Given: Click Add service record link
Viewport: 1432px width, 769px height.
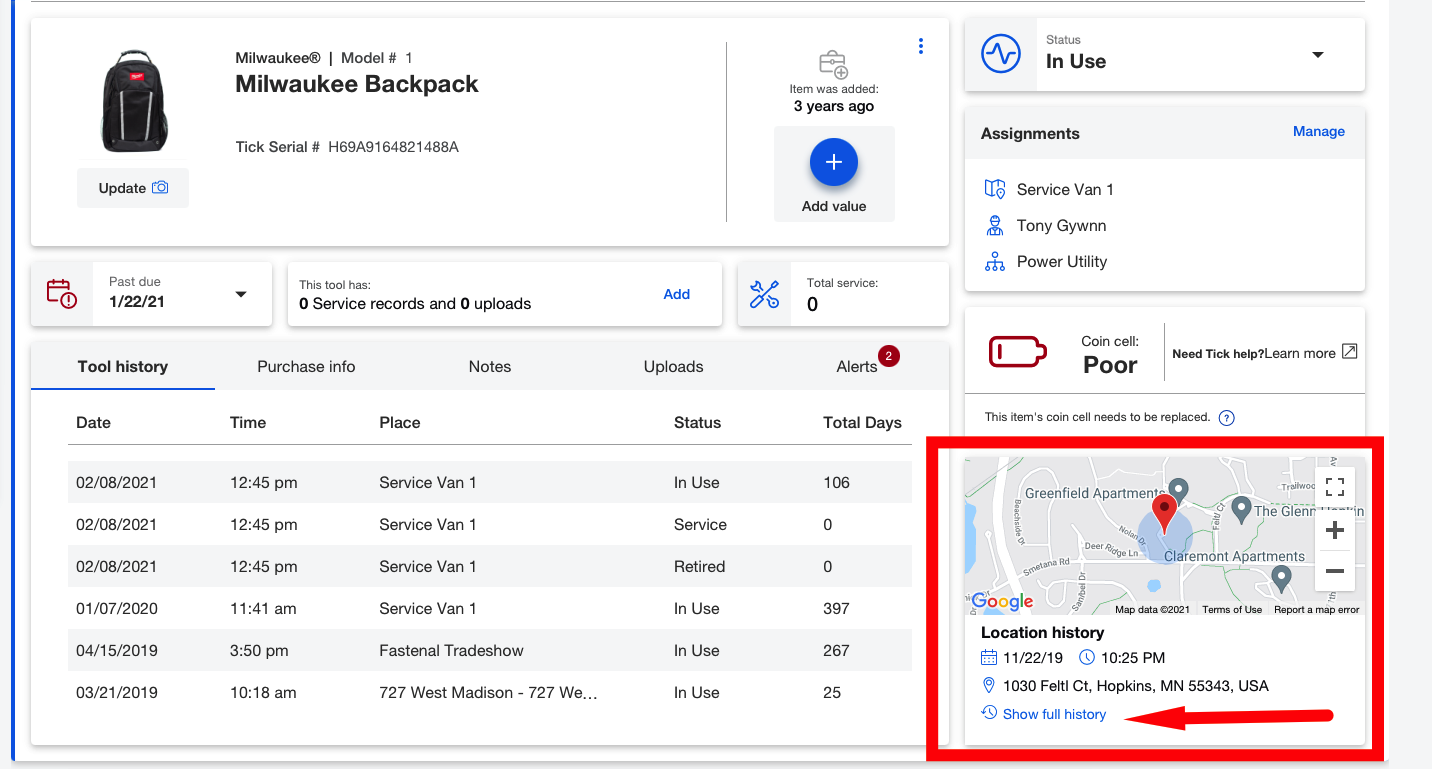Looking at the screenshot, I should coord(677,294).
